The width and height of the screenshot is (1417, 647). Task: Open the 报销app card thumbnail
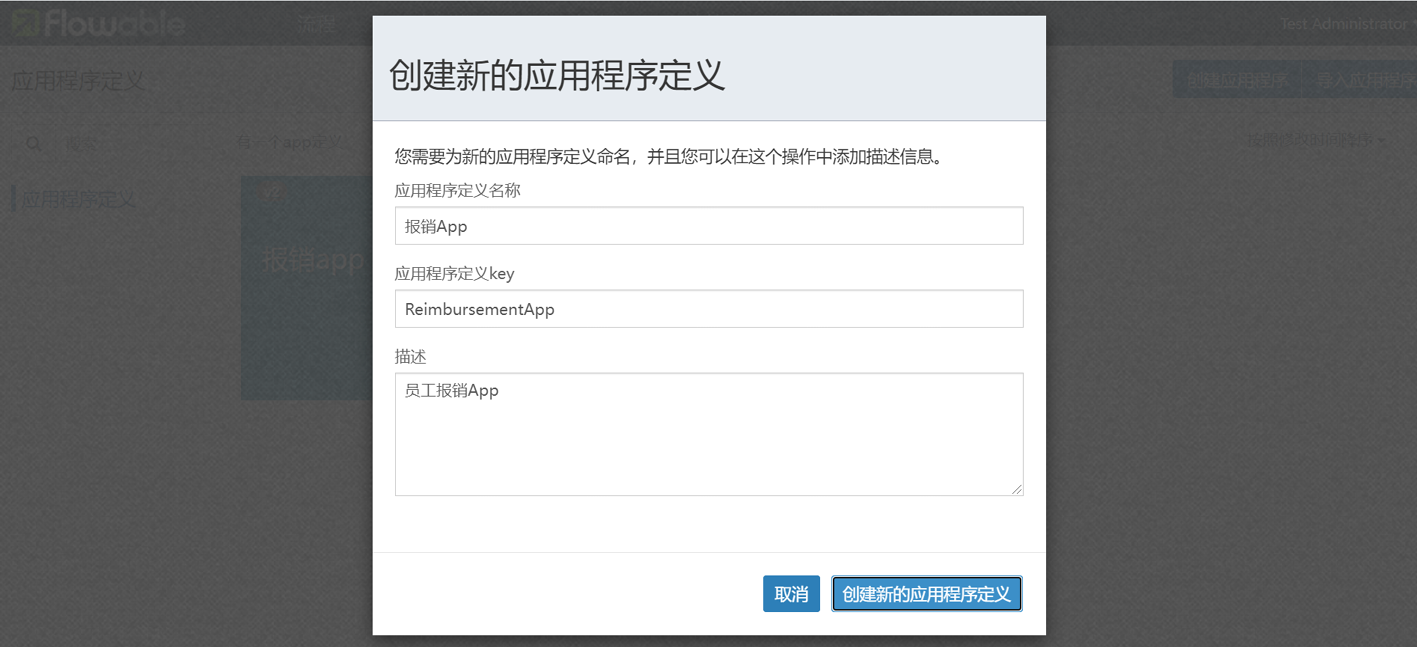pos(305,290)
